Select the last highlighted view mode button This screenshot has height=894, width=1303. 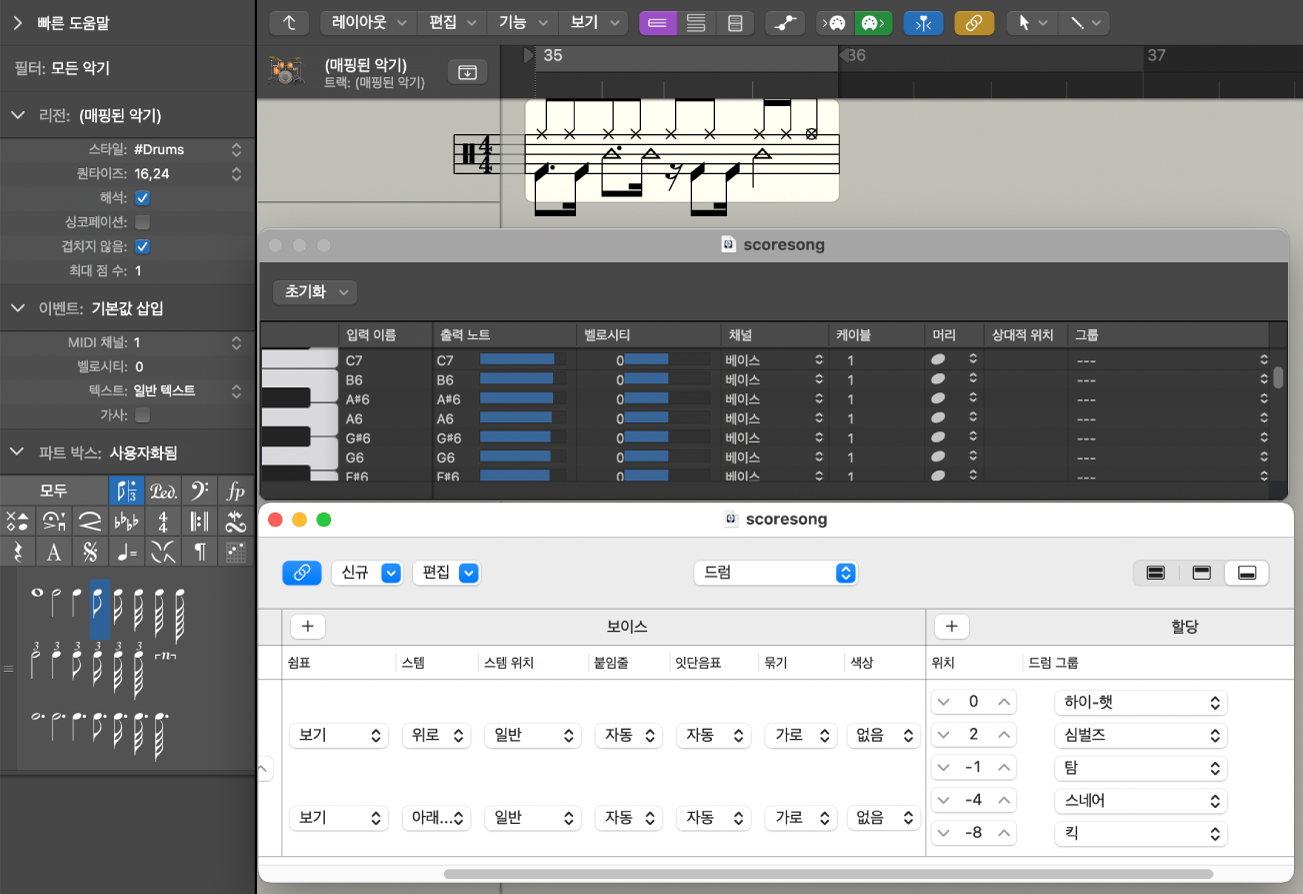click(x=1247, y=573)
